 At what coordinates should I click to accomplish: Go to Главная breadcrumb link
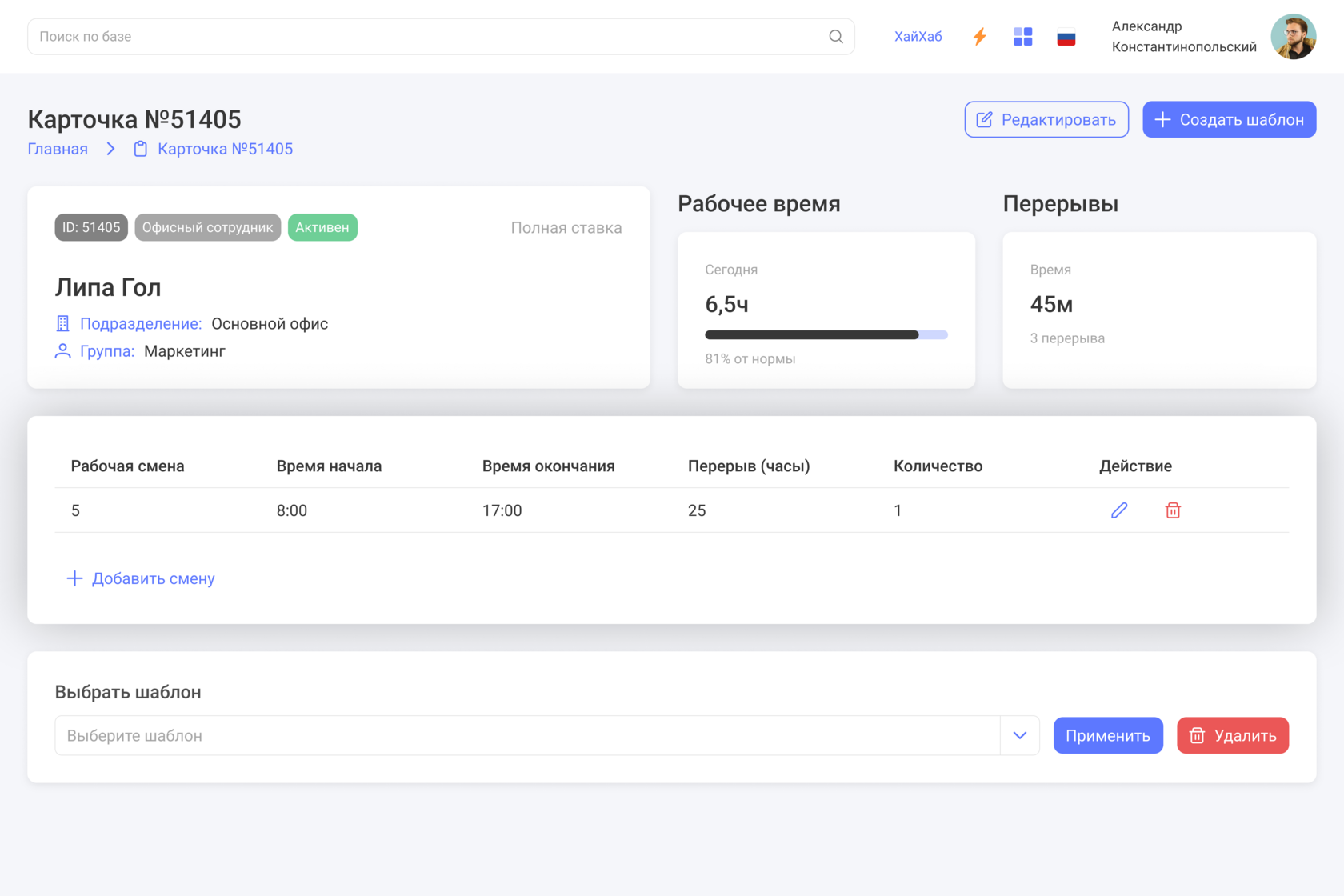tap(58, 149)
